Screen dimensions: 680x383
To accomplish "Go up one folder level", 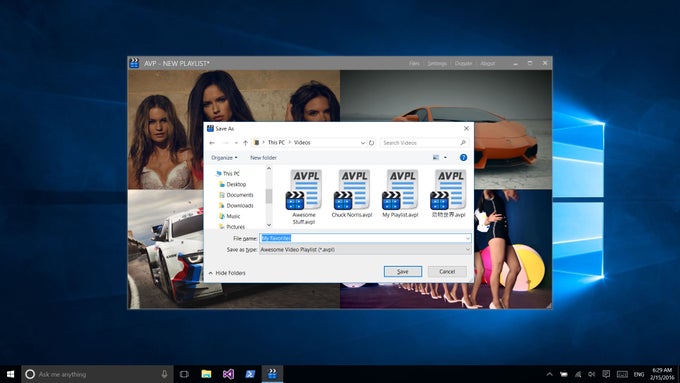I will coord(245,143).
